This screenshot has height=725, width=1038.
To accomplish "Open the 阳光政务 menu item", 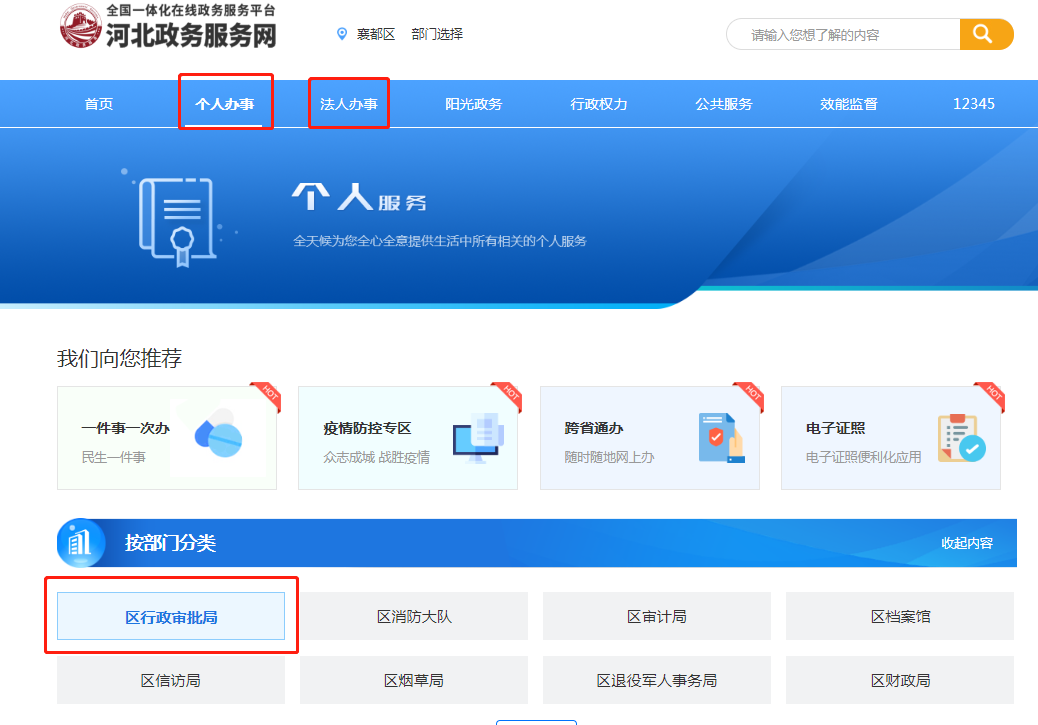I will (473, 102).
